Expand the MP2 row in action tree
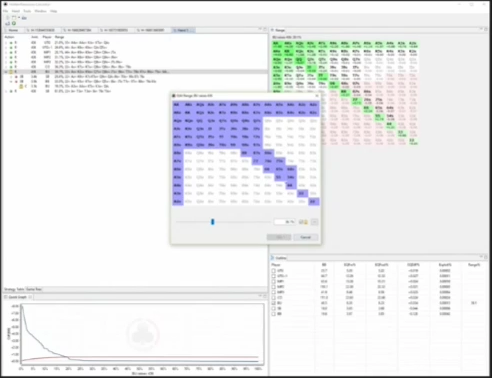The height and width of the screenshot is (378, 492). pyautogui.click(x=6, y=57)
